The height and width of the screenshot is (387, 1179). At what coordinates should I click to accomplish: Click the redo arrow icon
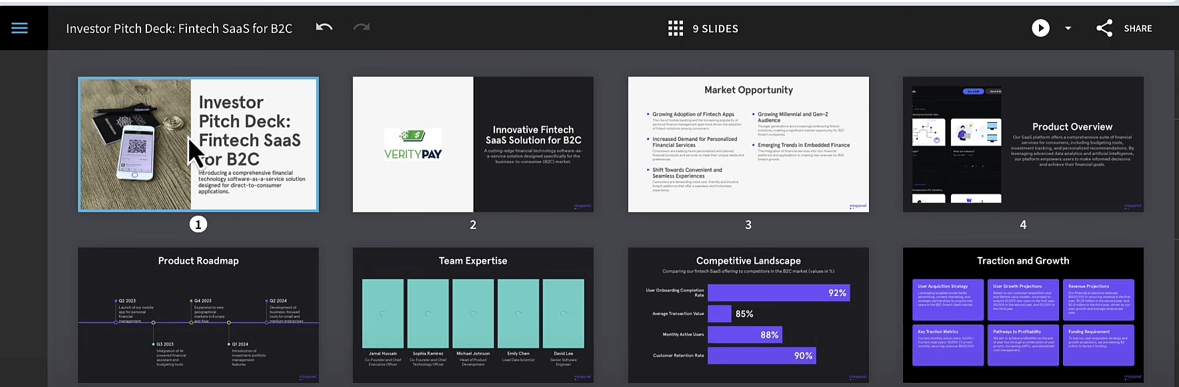(x=362, y=28)
